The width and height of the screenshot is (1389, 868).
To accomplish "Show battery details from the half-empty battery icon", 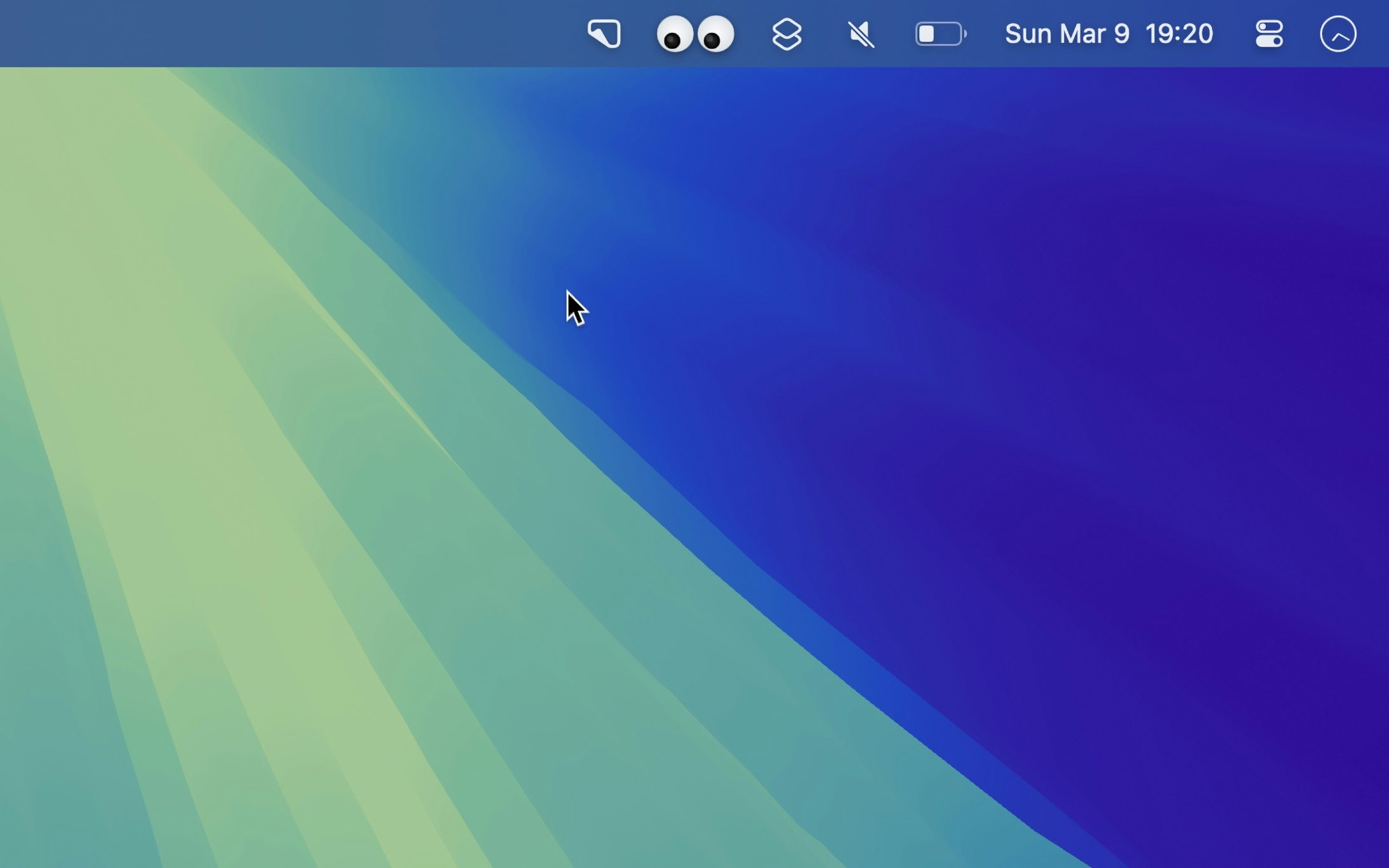I will tap(940, 34).
